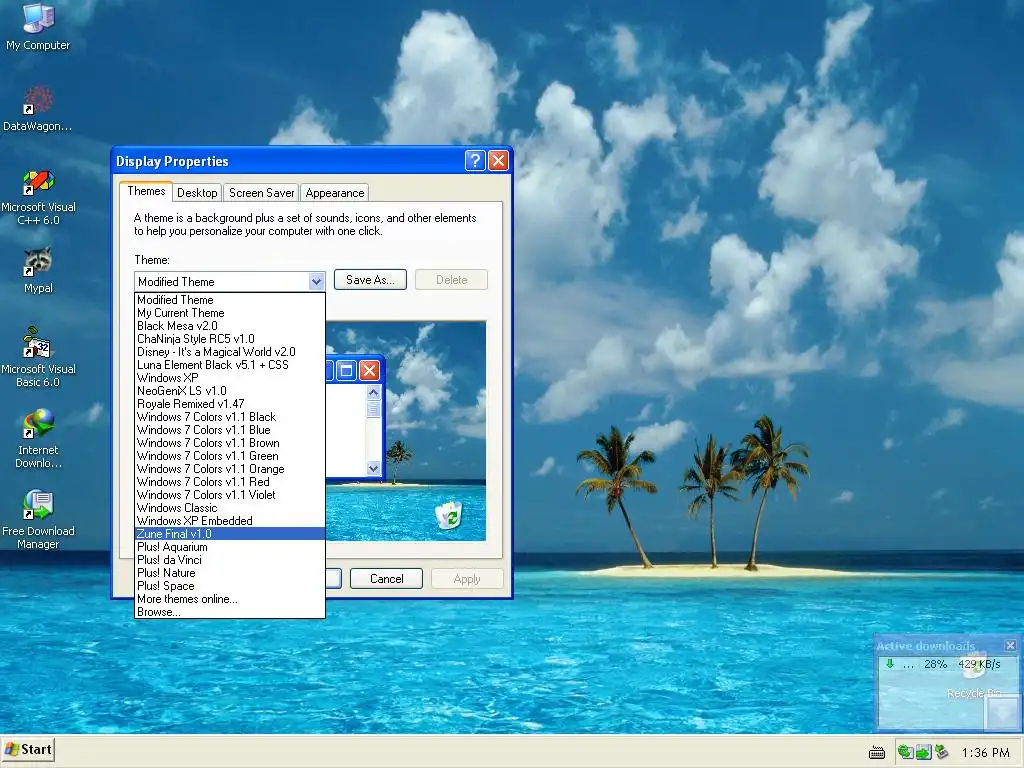Click the Modified Theme combo box field
Viewport: 1024px width, 768px height.
229,281
